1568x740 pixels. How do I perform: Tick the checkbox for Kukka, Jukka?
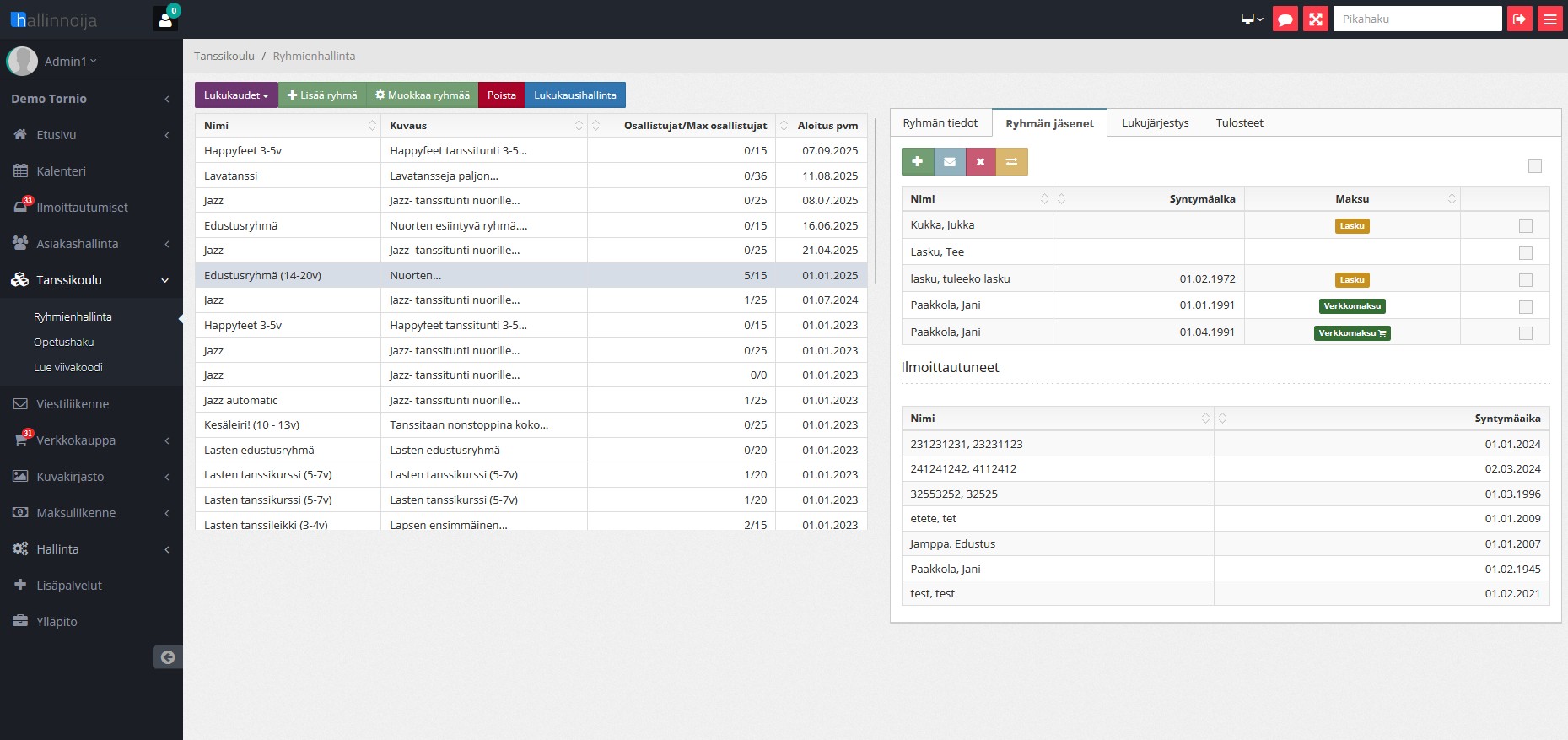(1525, 226)
